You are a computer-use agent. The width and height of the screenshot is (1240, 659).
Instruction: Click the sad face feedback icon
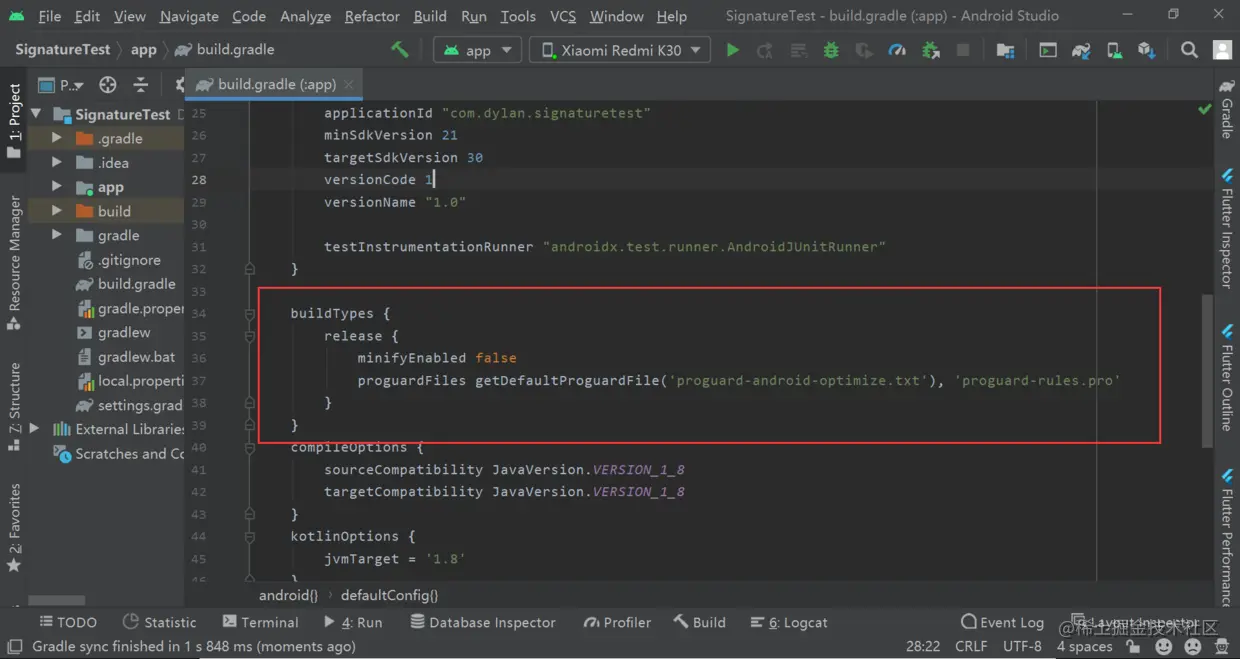point(1192,647)
